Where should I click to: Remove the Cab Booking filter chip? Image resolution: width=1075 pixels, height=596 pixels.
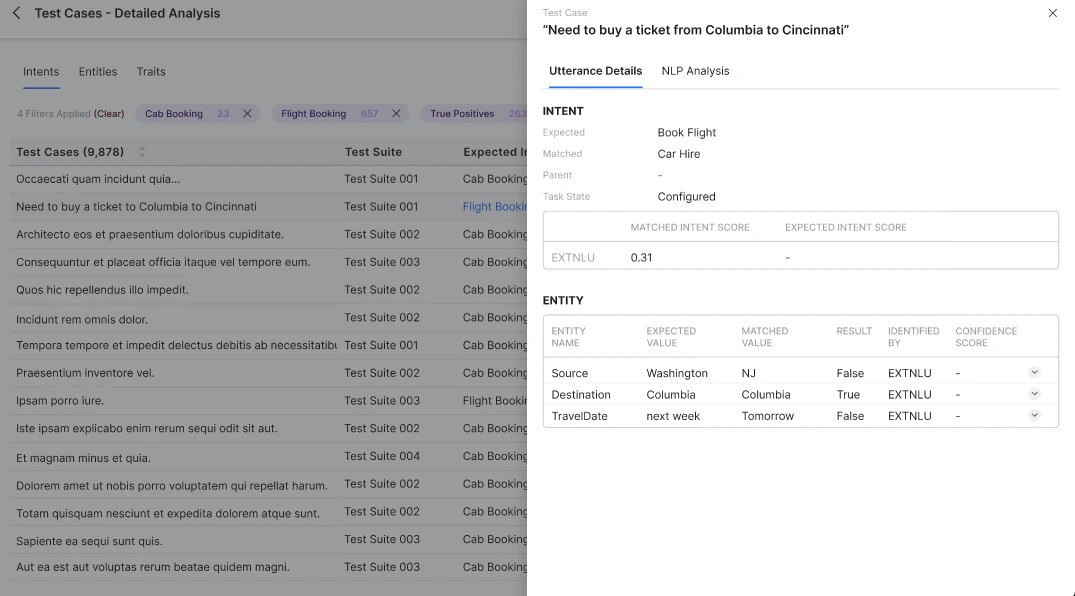pyautogui.click(x=248, y=114)
